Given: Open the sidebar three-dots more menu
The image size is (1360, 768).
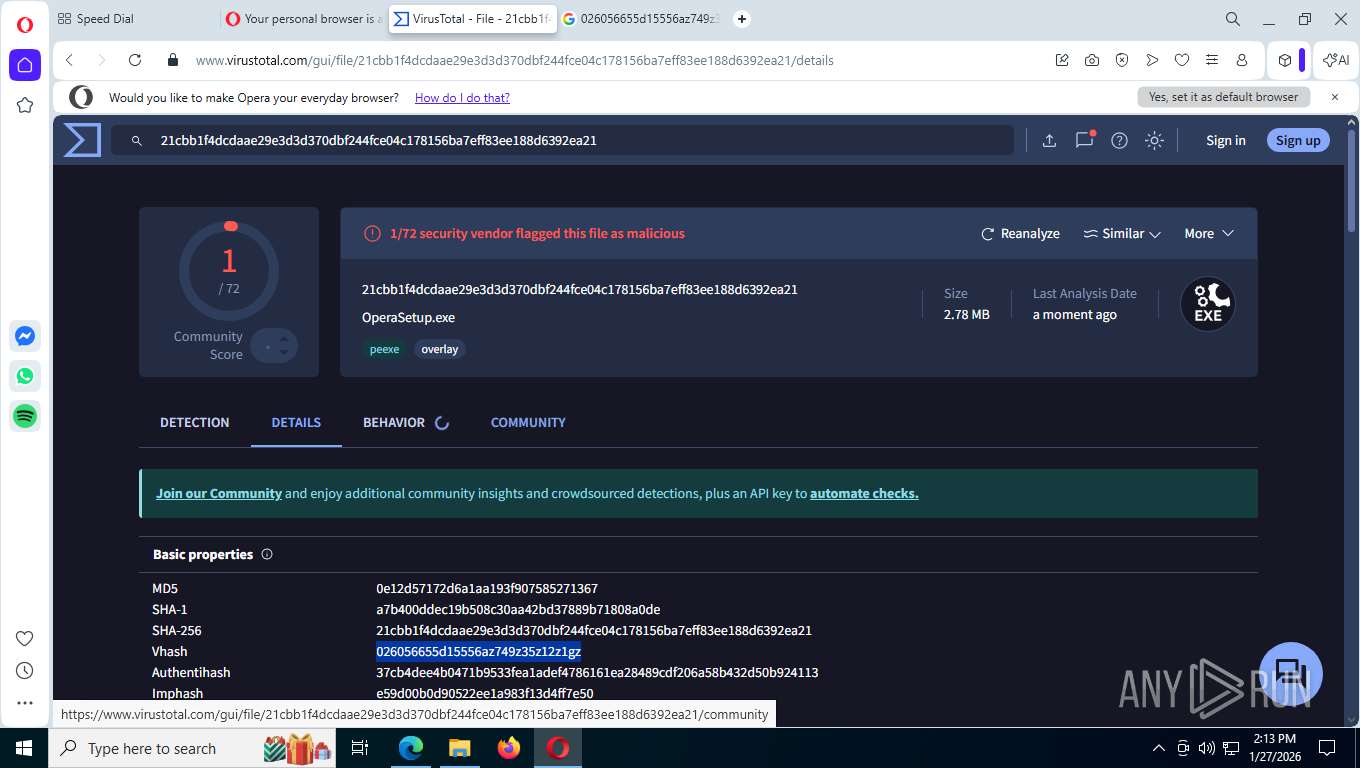Looking at the screenshot, I should [25, 703].
